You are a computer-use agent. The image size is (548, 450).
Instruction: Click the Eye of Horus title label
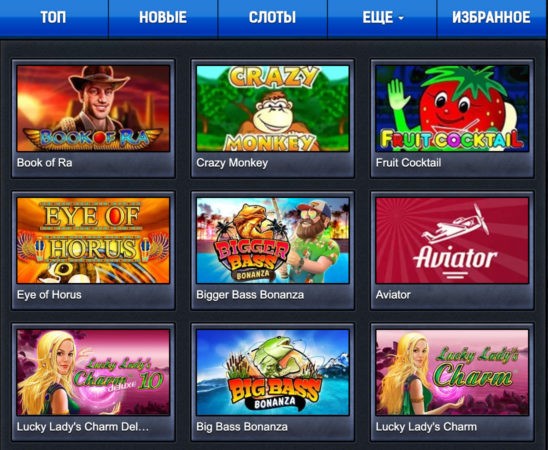tap(49, 295)
